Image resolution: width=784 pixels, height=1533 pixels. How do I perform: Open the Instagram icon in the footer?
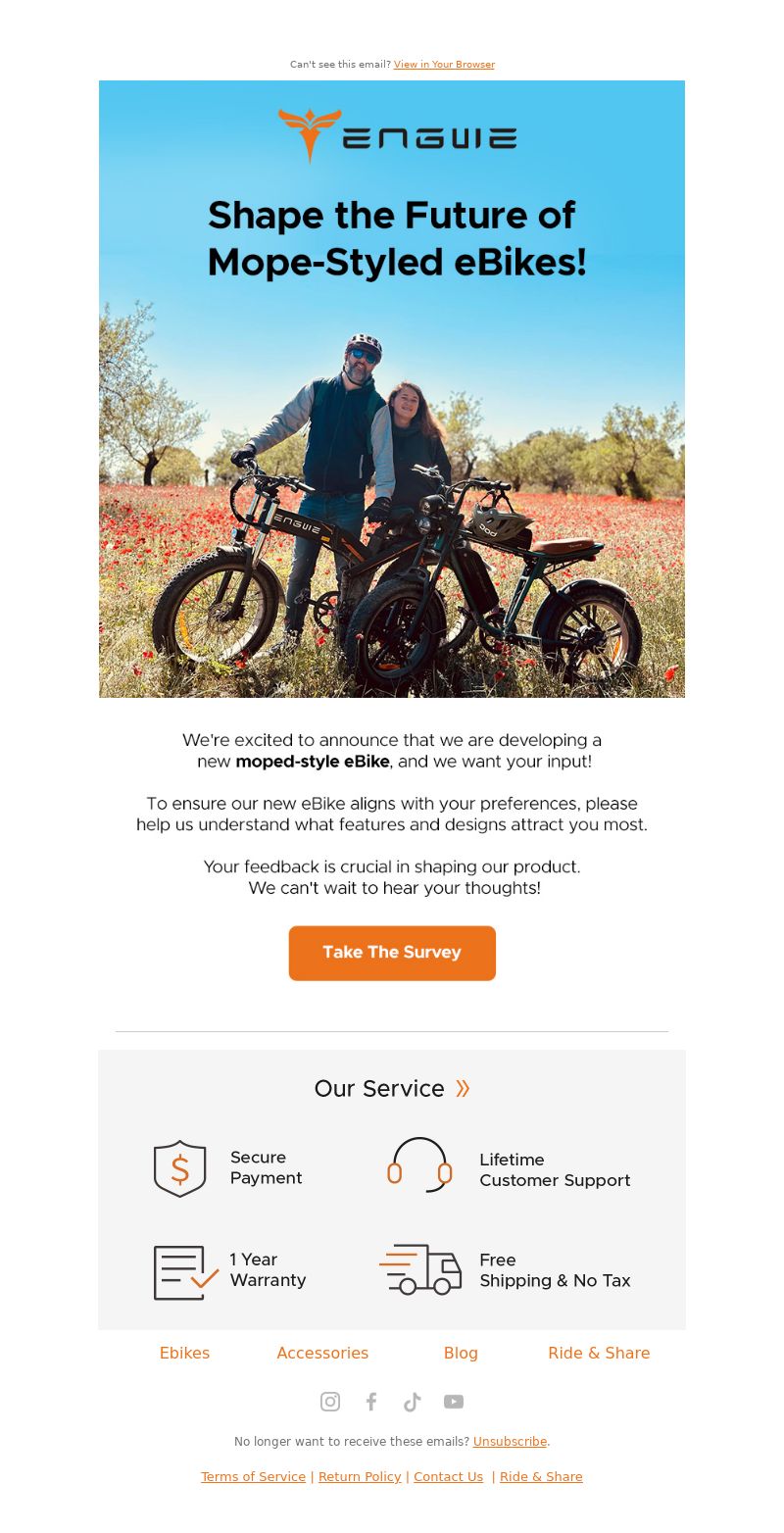pos(330,1402)
